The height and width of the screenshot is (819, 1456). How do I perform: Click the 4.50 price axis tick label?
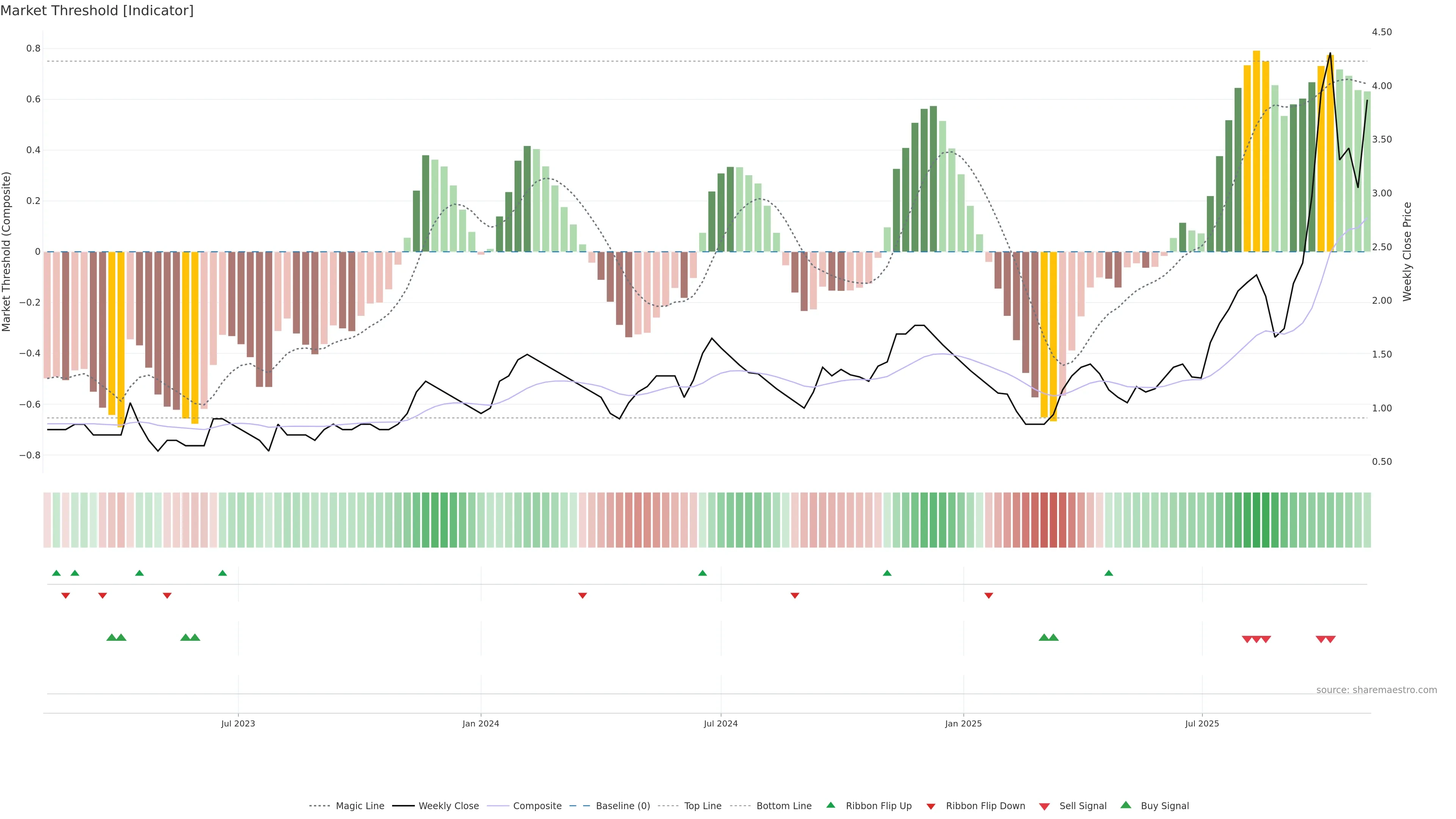tap(1381, 32)
